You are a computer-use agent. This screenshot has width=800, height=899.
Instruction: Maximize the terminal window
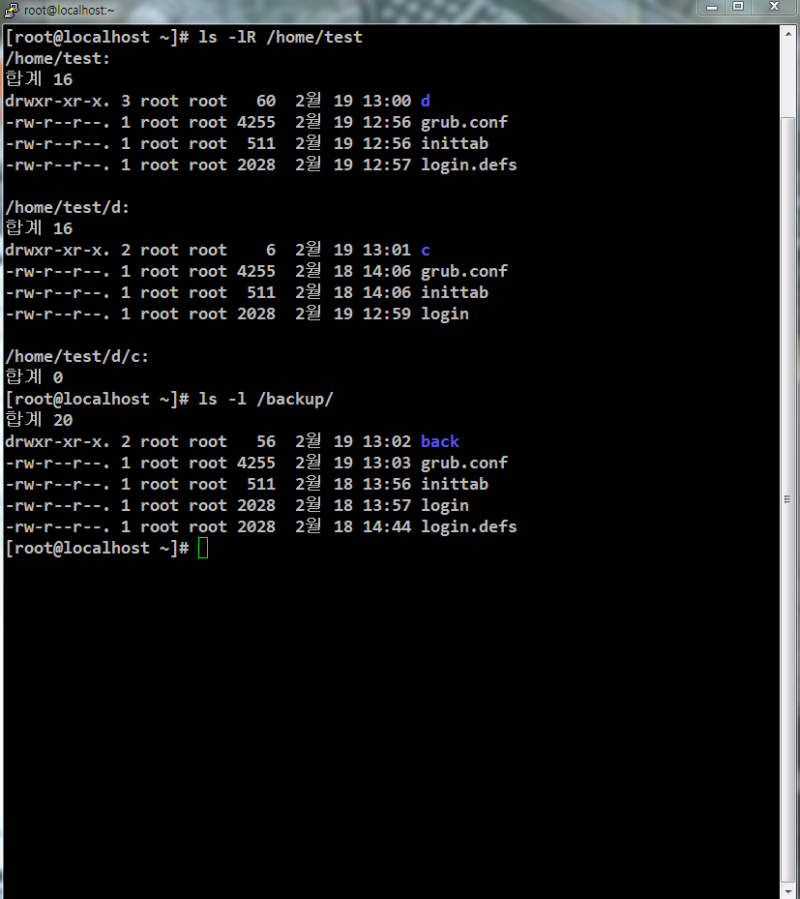[x=738, y=7]
